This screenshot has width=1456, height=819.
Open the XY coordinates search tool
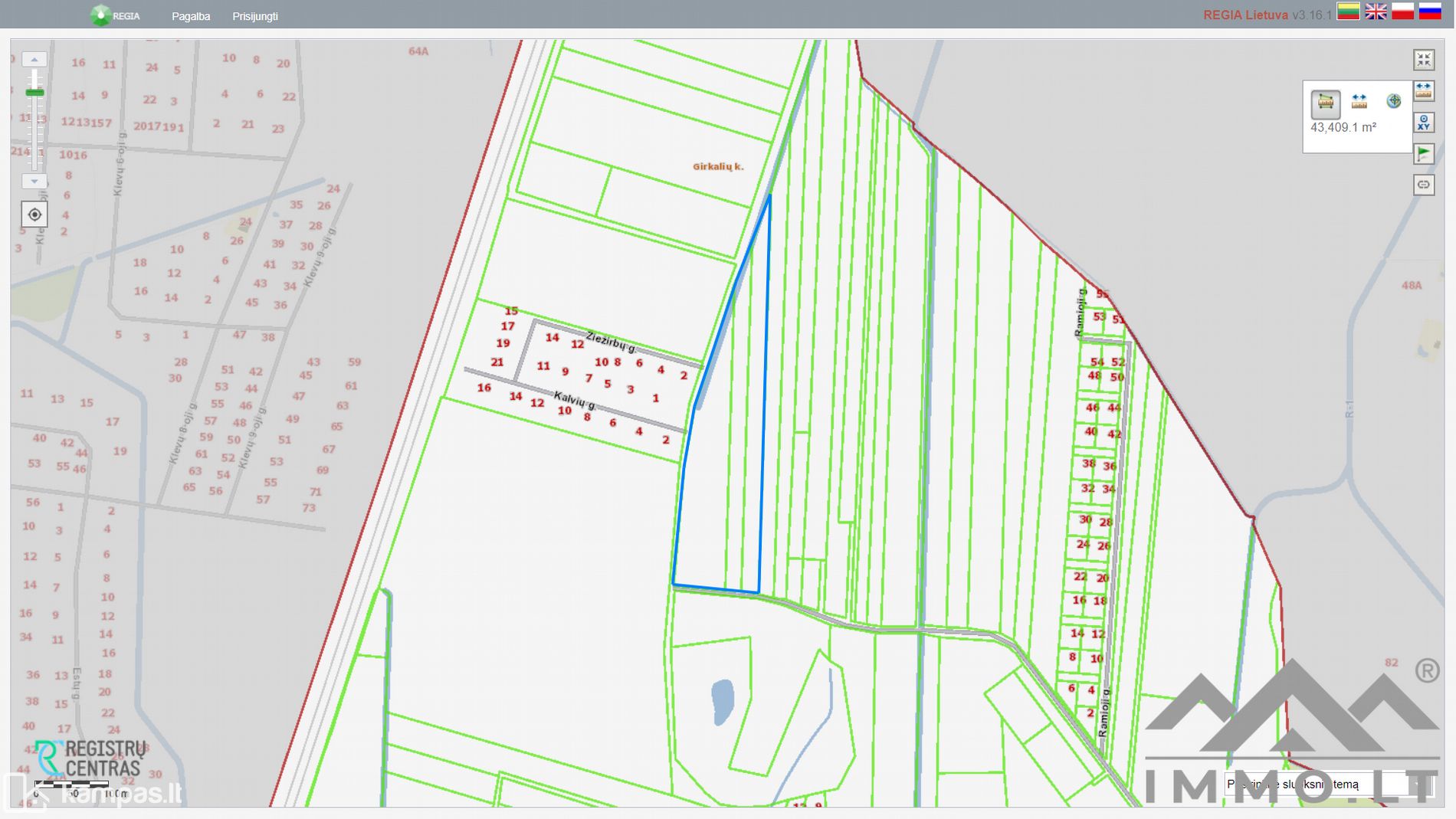tap(1423, 123)
